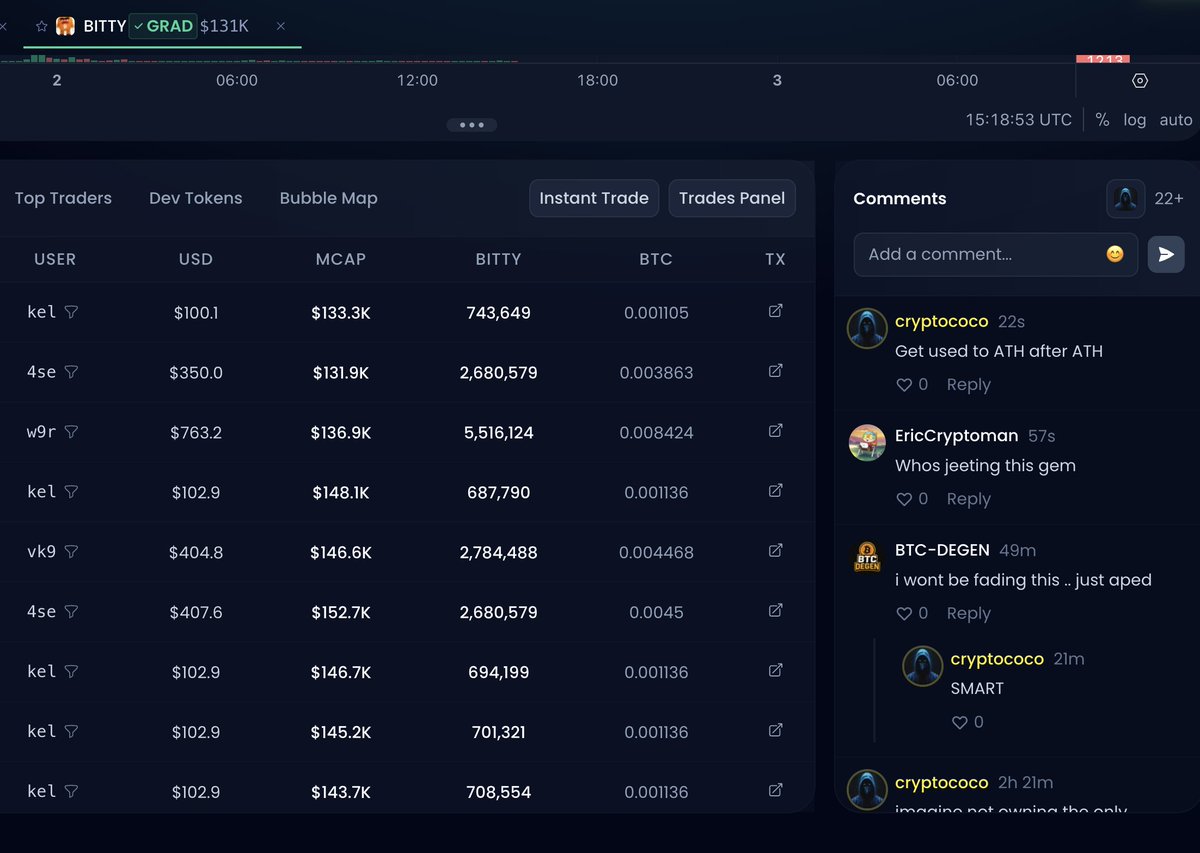
Task: Click the viewers avatar beside 22+ count
Action: (x=1125, y=198)
